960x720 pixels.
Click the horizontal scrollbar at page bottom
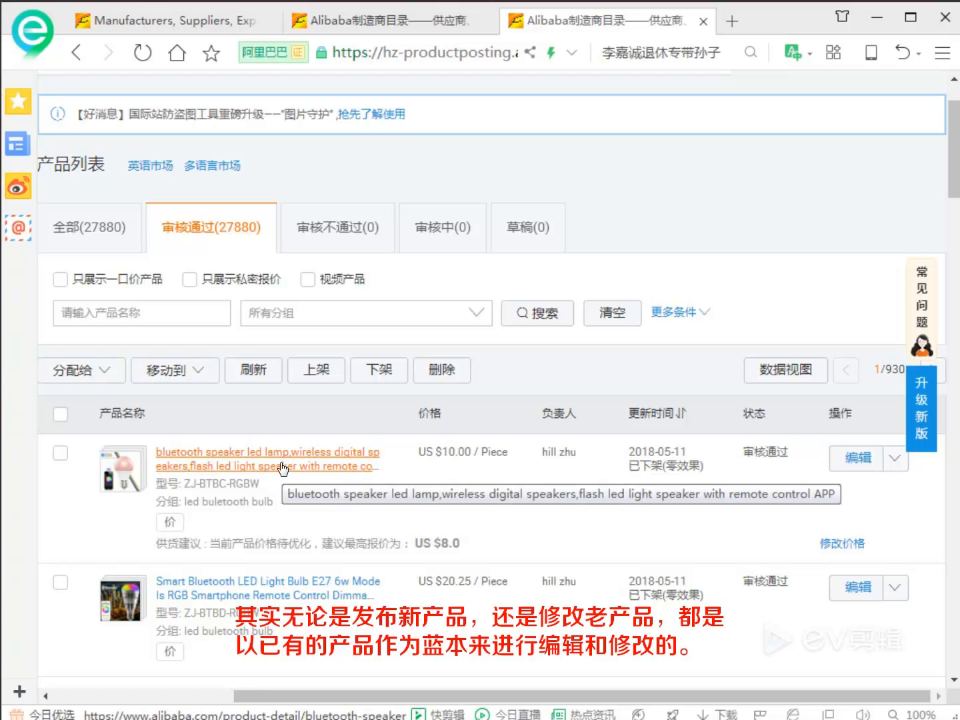click(582, 696)
